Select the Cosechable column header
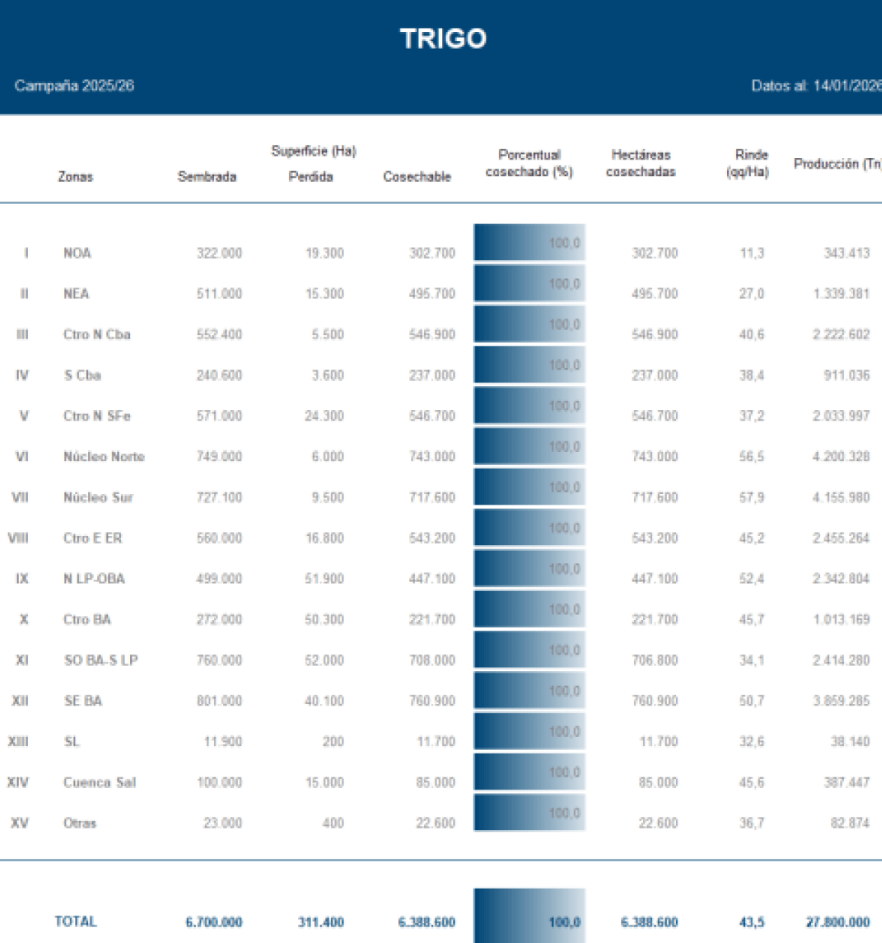This screenshot has height=943, width=882. tap(417, 177)
